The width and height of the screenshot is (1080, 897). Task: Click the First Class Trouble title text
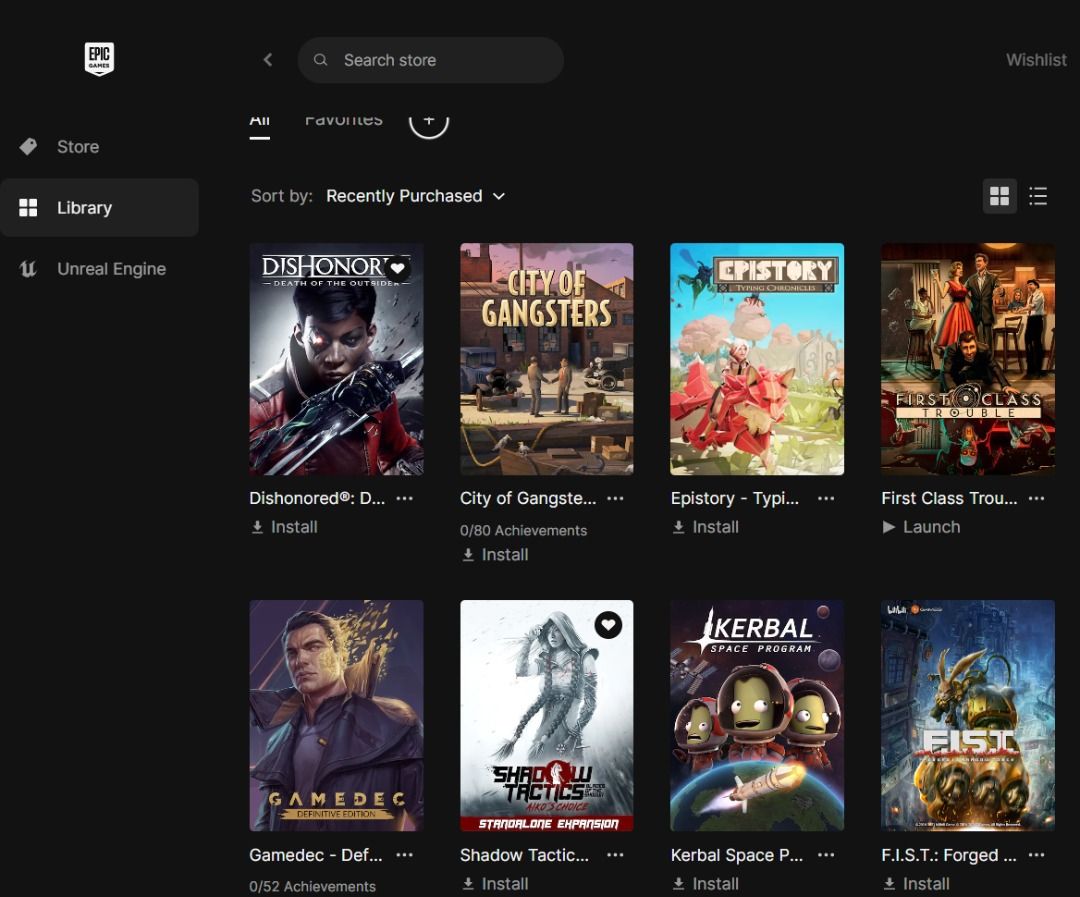coord(949,498)
